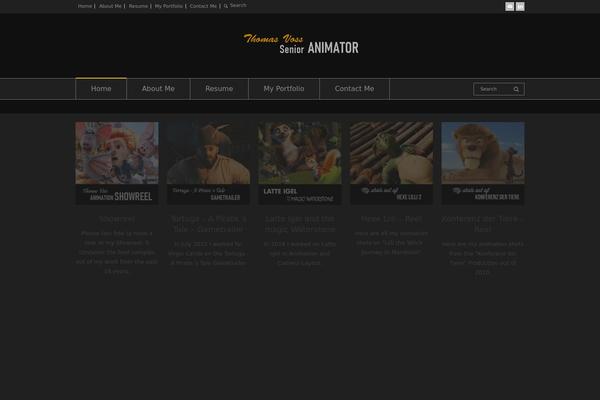Click the Thomas Voss Senior Animator logo

pos(301,44)
